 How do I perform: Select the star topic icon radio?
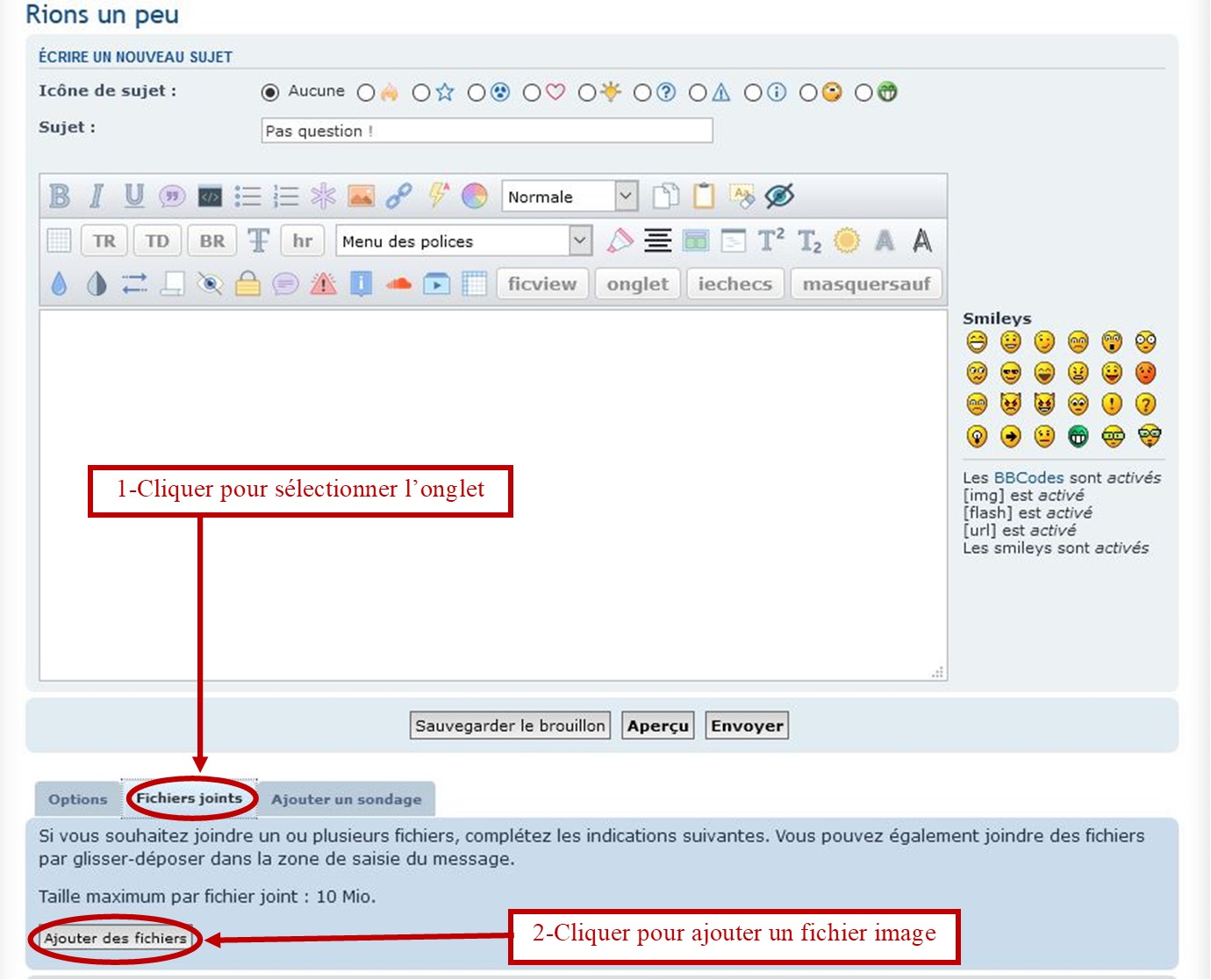[421, 92]
